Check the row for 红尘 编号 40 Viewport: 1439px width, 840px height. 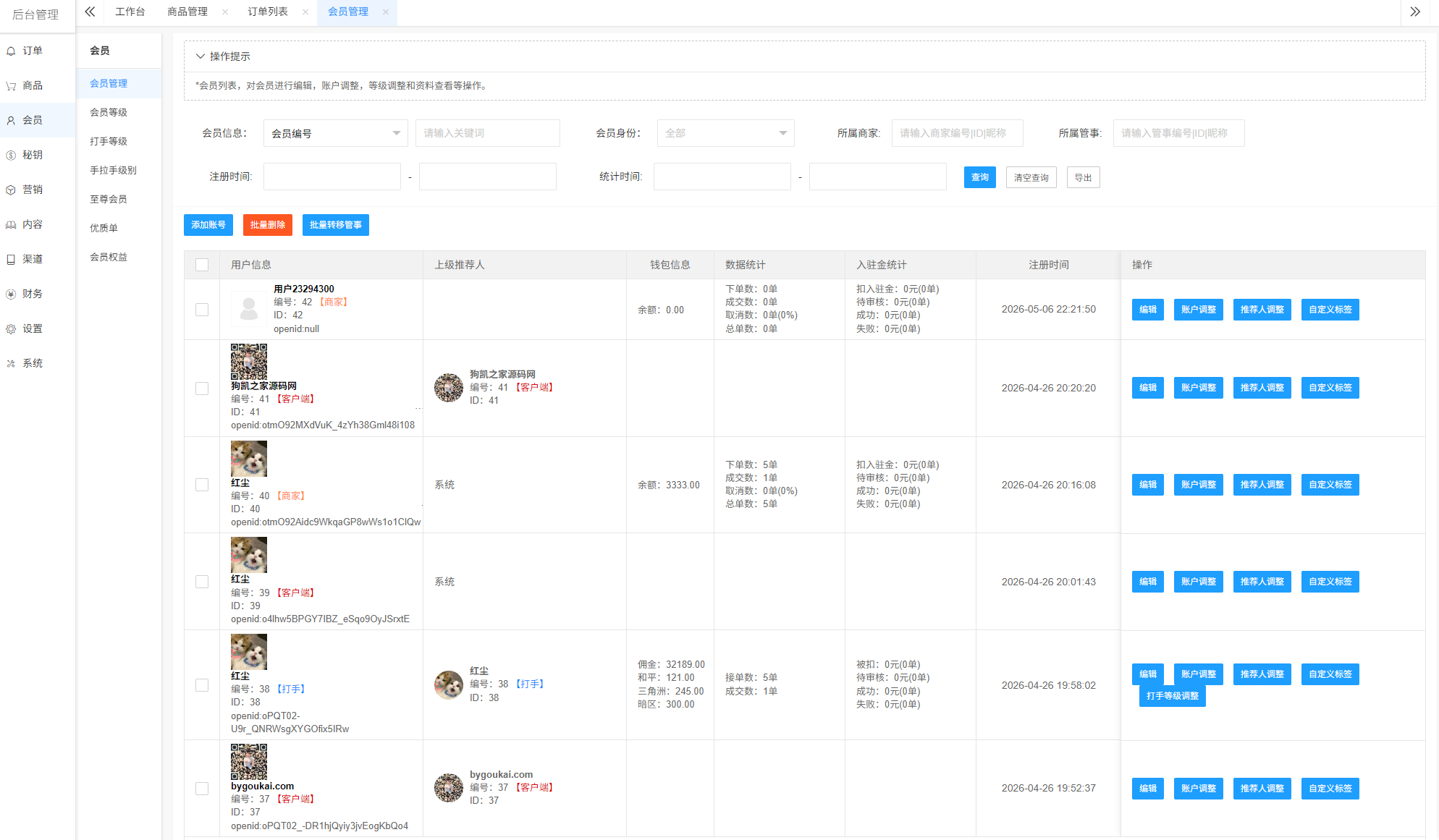point(202,485)
